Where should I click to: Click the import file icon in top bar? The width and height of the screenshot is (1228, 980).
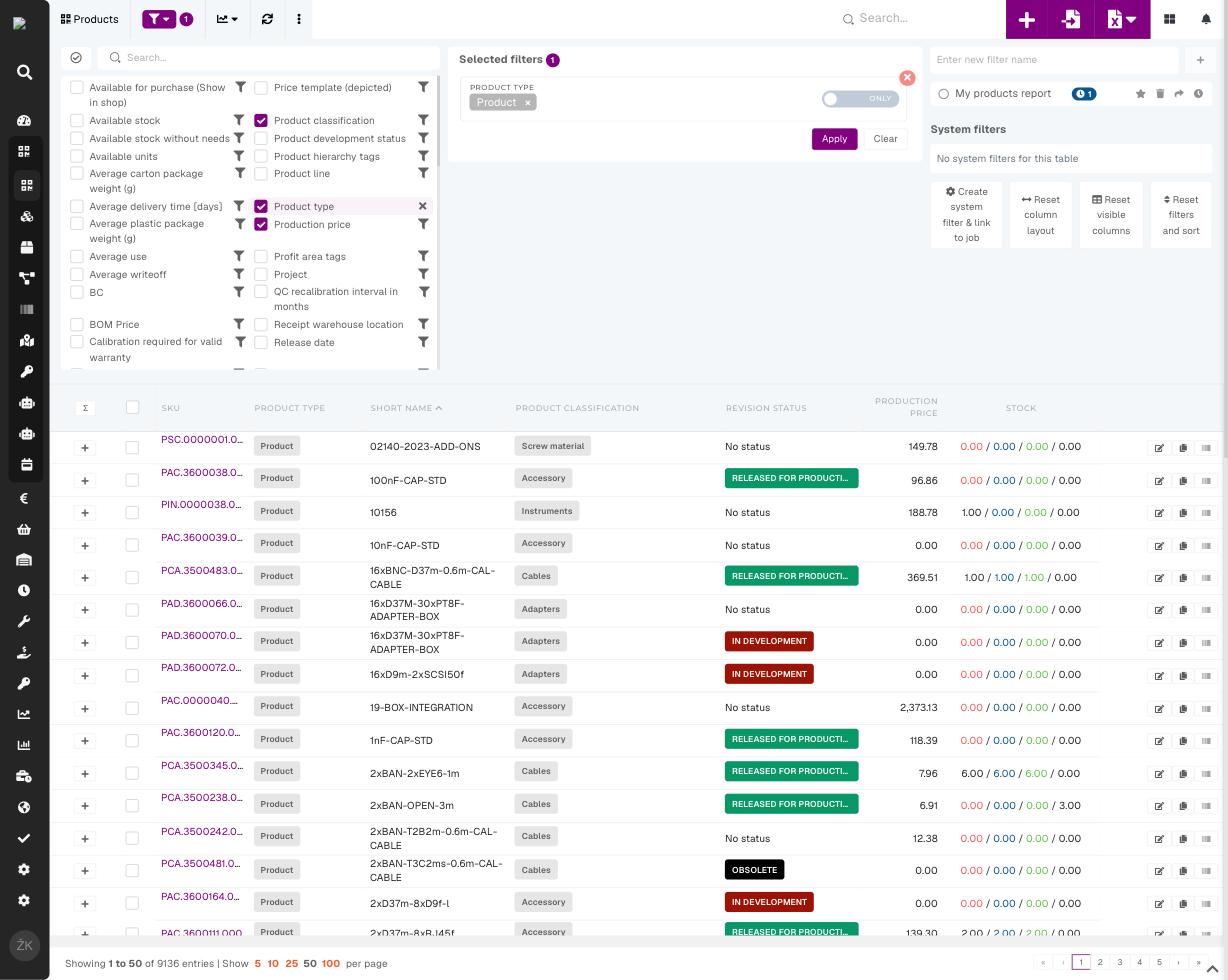tap(1071, 19)
